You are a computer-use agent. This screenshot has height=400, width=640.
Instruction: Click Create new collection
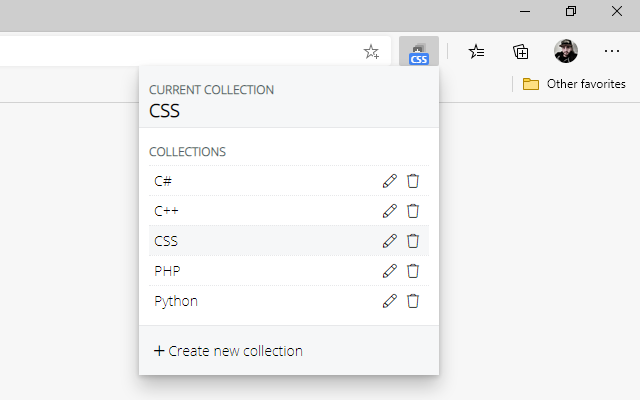228,351
